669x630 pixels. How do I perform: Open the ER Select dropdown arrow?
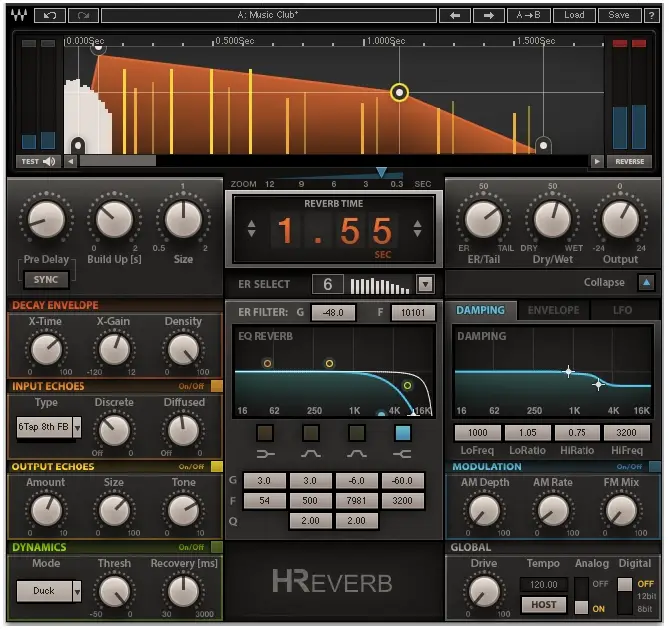[x=425, y=284]
